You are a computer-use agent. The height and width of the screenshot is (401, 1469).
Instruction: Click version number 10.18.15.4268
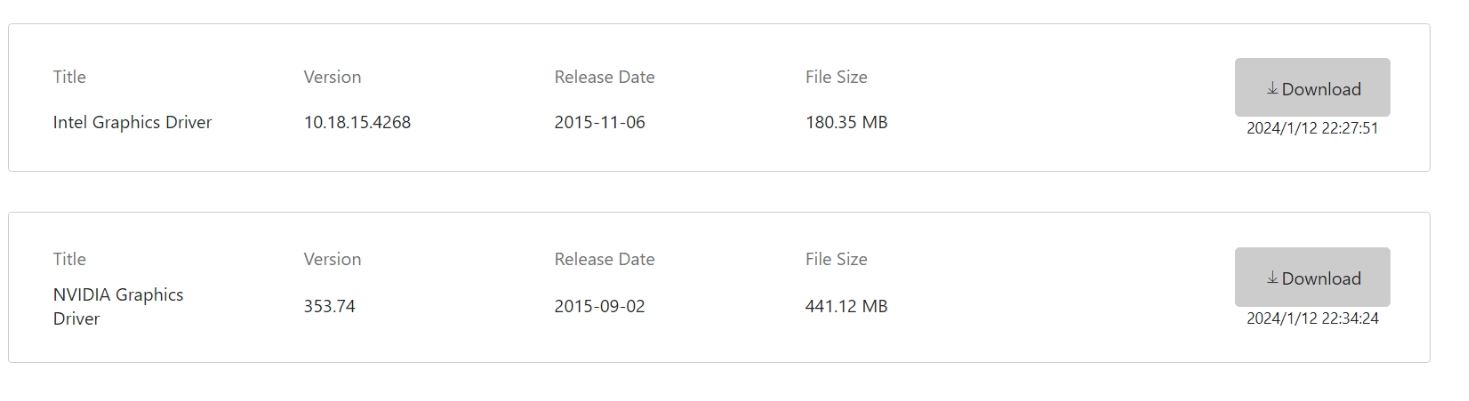(x=357, y=123)
